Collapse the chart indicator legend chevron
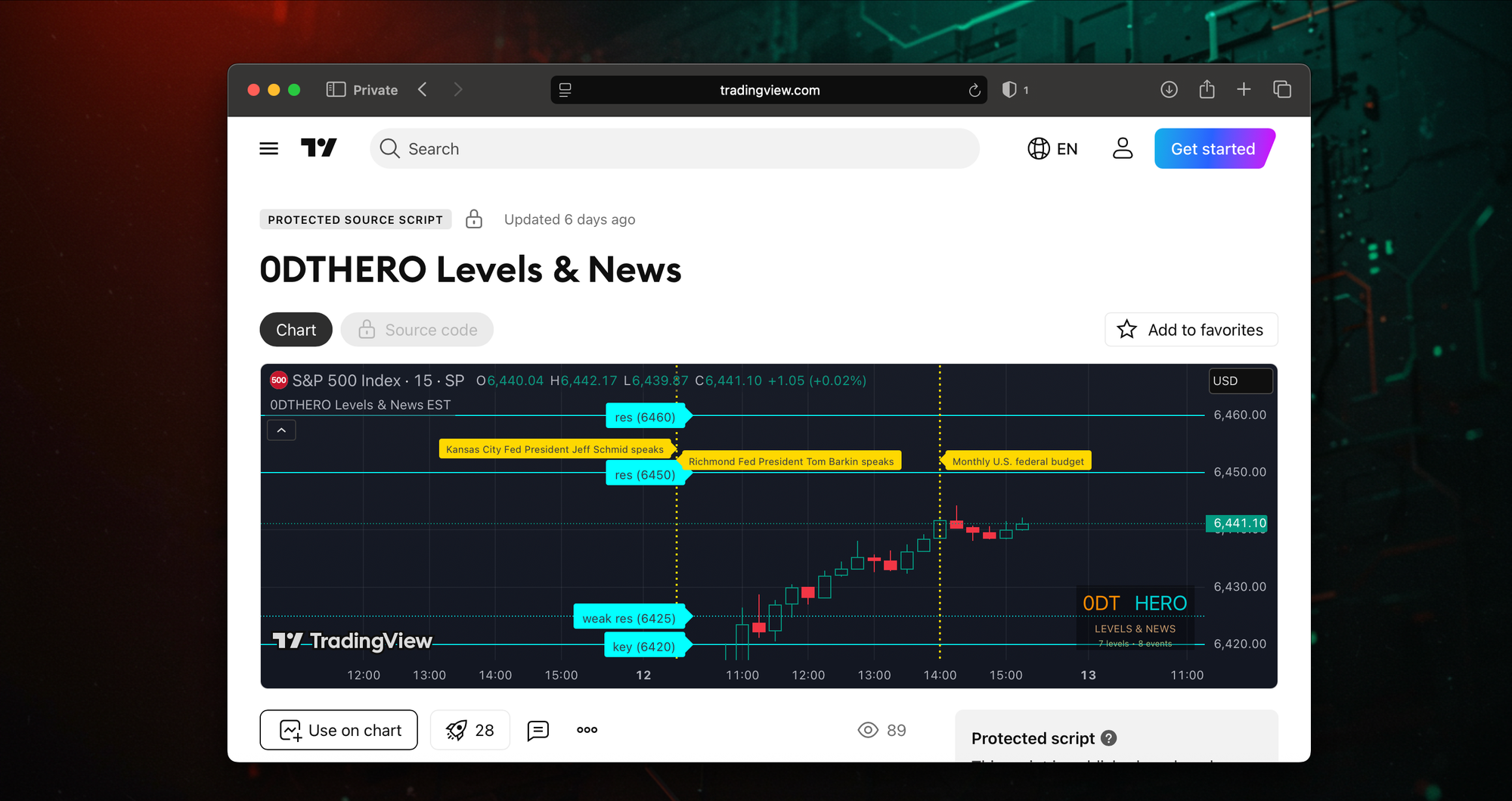The height and width of the screenshot is (801, 1512). 281,430
